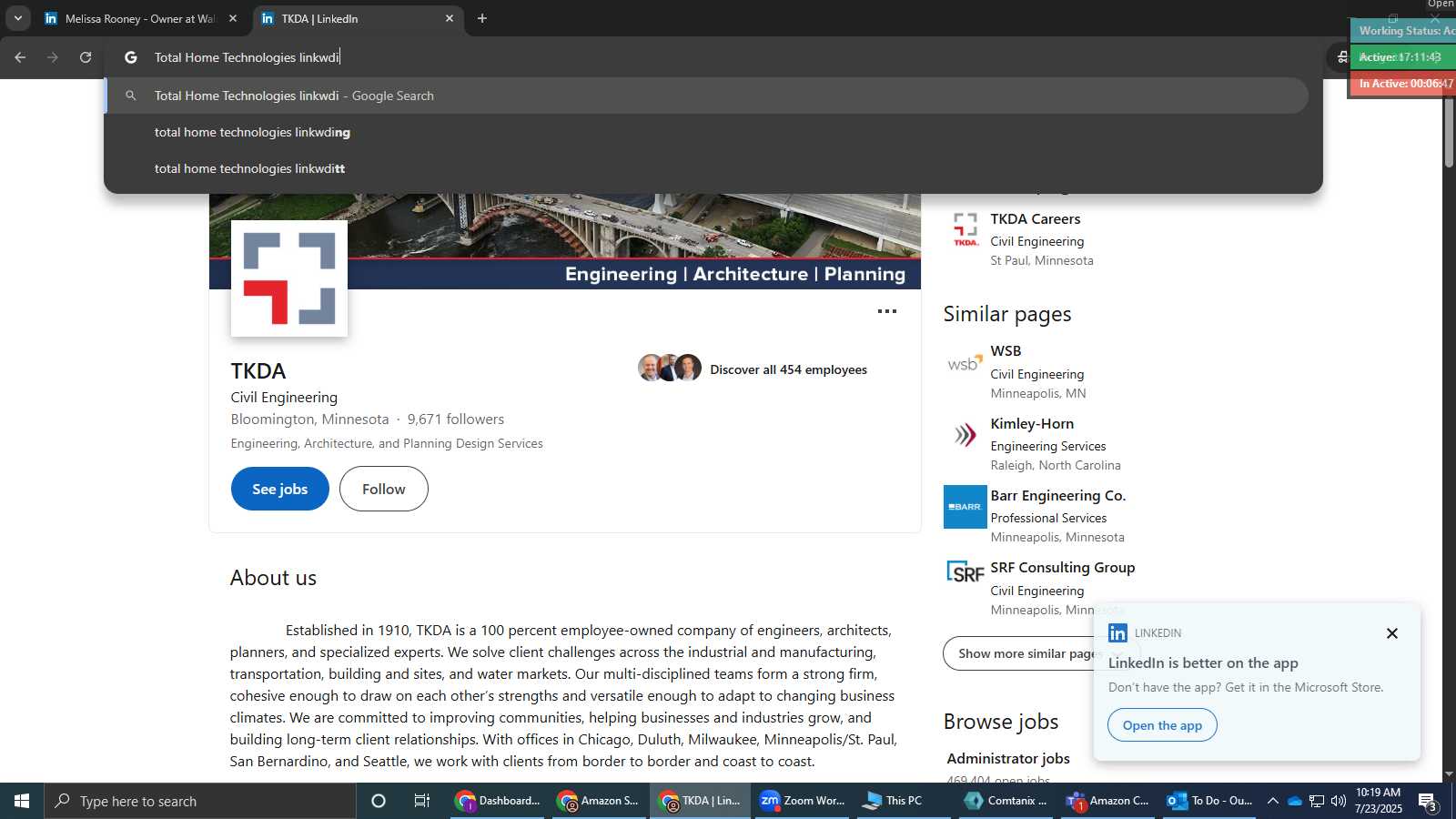
Task: Click the 9,671 followers text
Action: (456, 420)
